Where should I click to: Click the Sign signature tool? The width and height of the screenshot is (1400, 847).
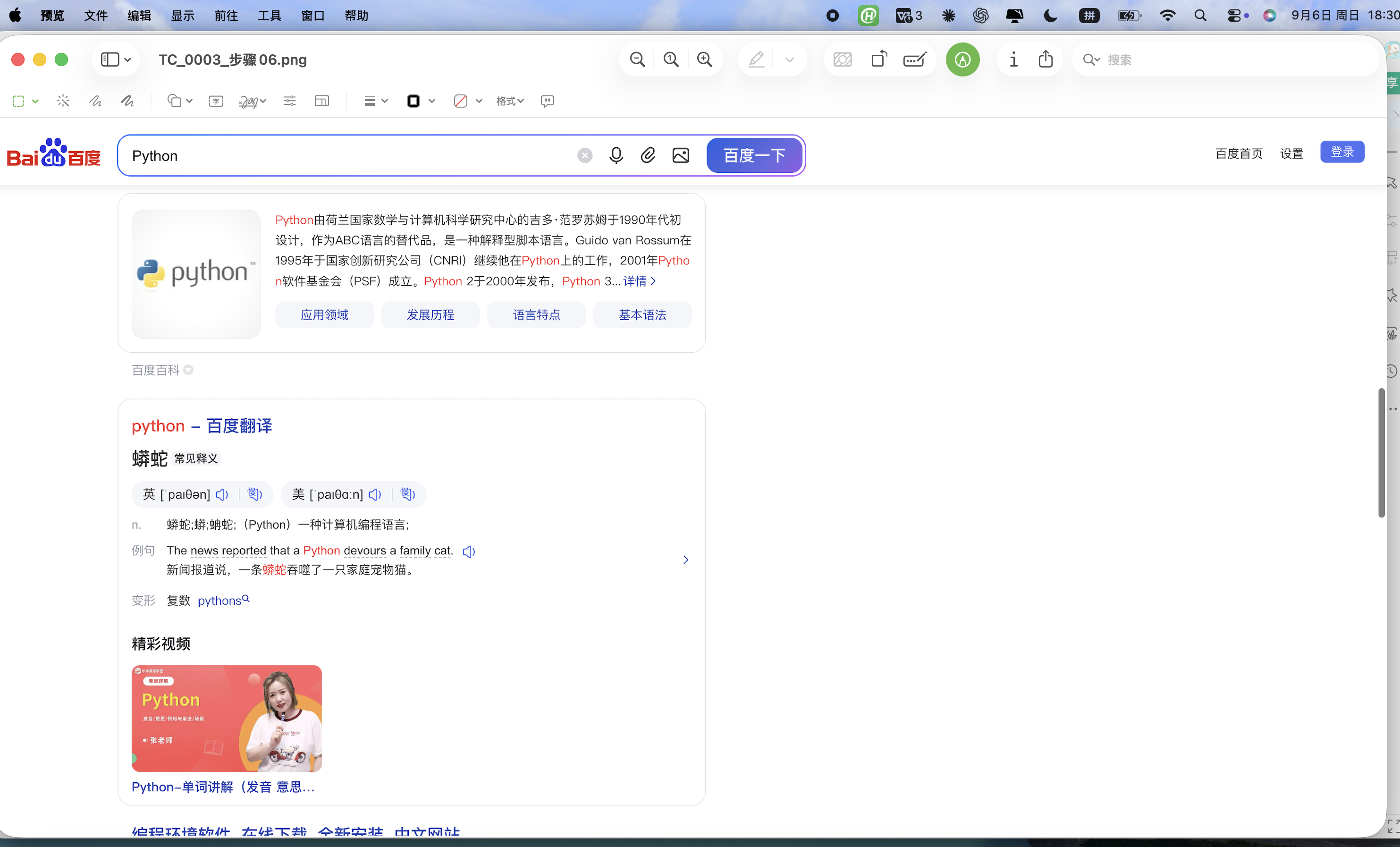[x=248, y=102]
